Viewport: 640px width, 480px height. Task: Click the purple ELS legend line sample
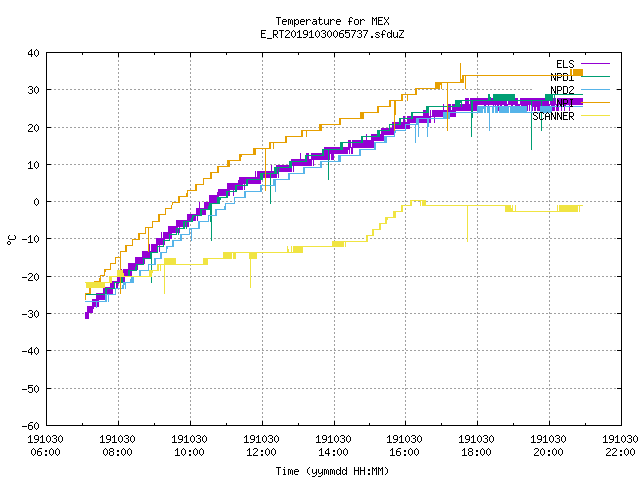(595, 64)
